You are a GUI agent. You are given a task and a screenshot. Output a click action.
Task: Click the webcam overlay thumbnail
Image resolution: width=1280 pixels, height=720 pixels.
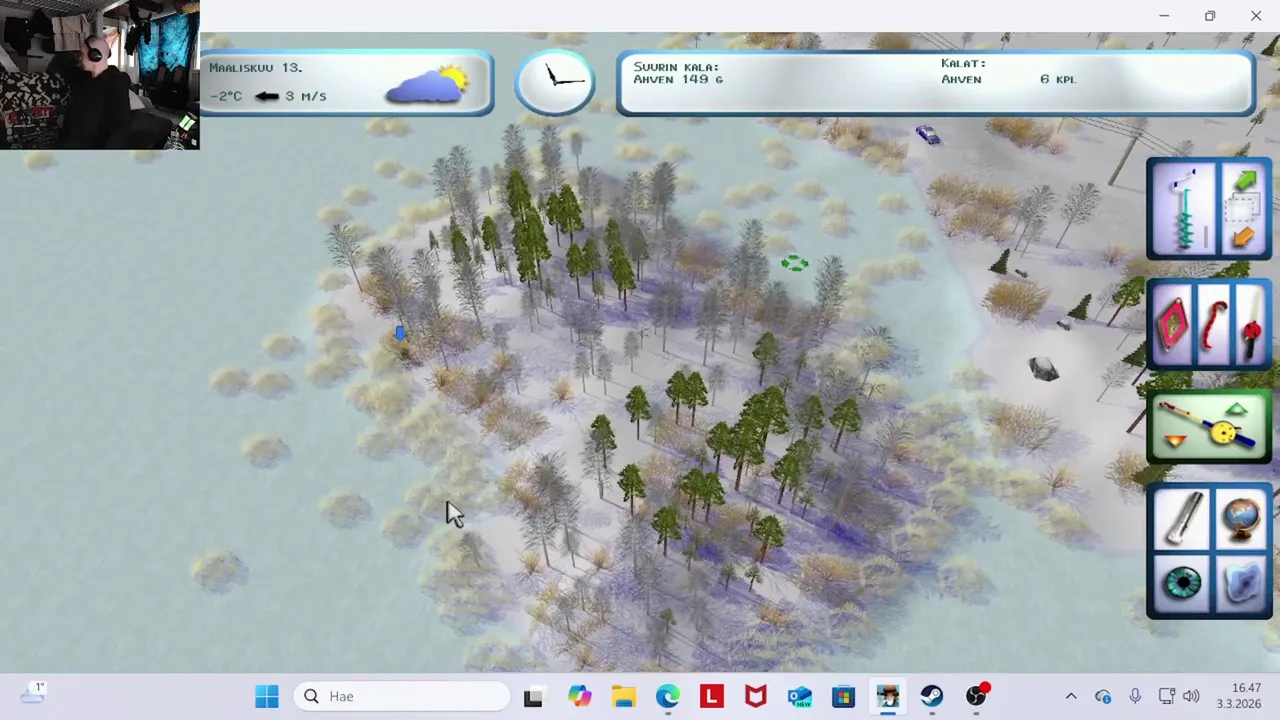pyautogui.click(x=100, y=75)
